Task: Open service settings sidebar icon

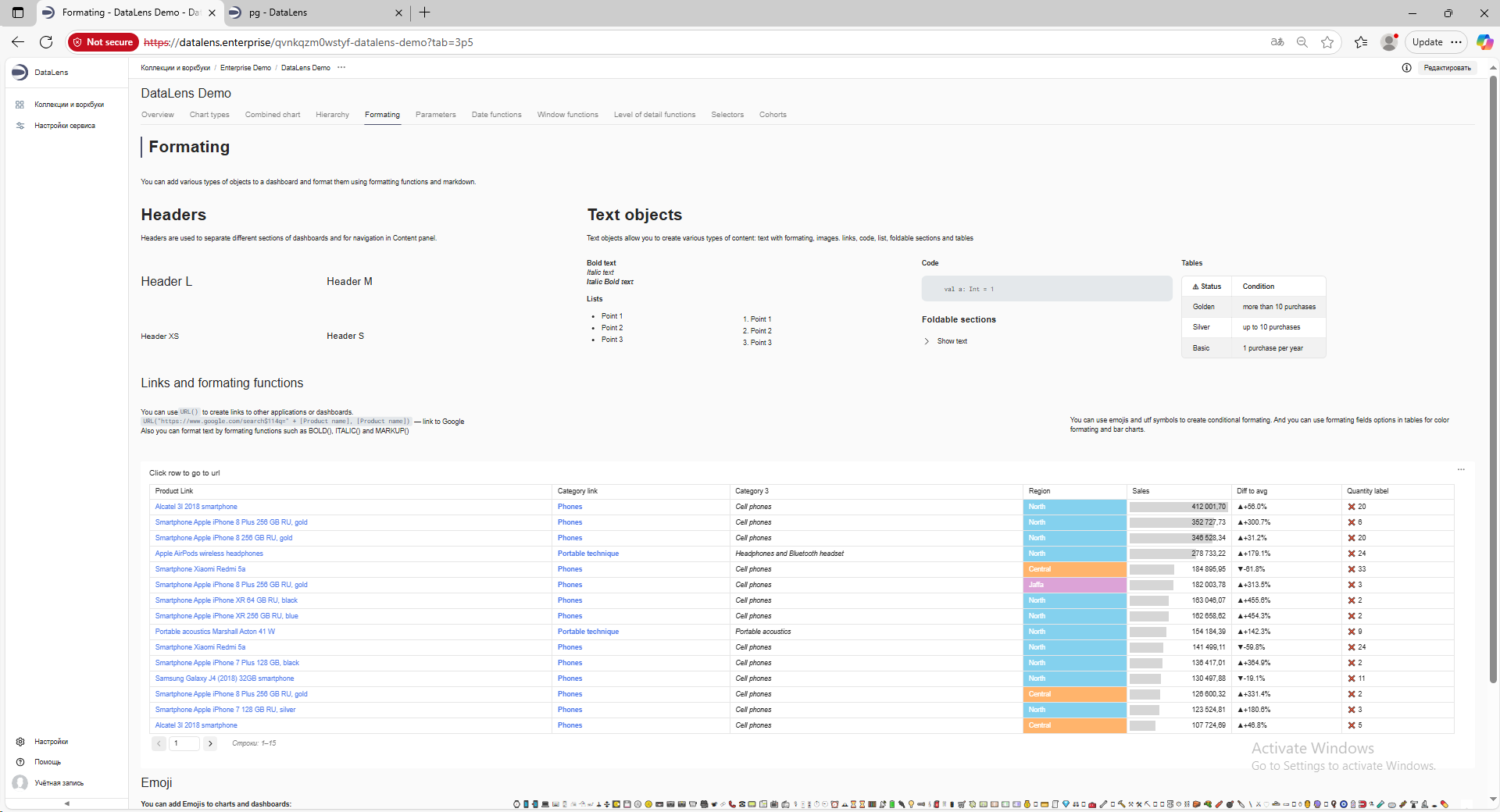Action: coord(20,126)
